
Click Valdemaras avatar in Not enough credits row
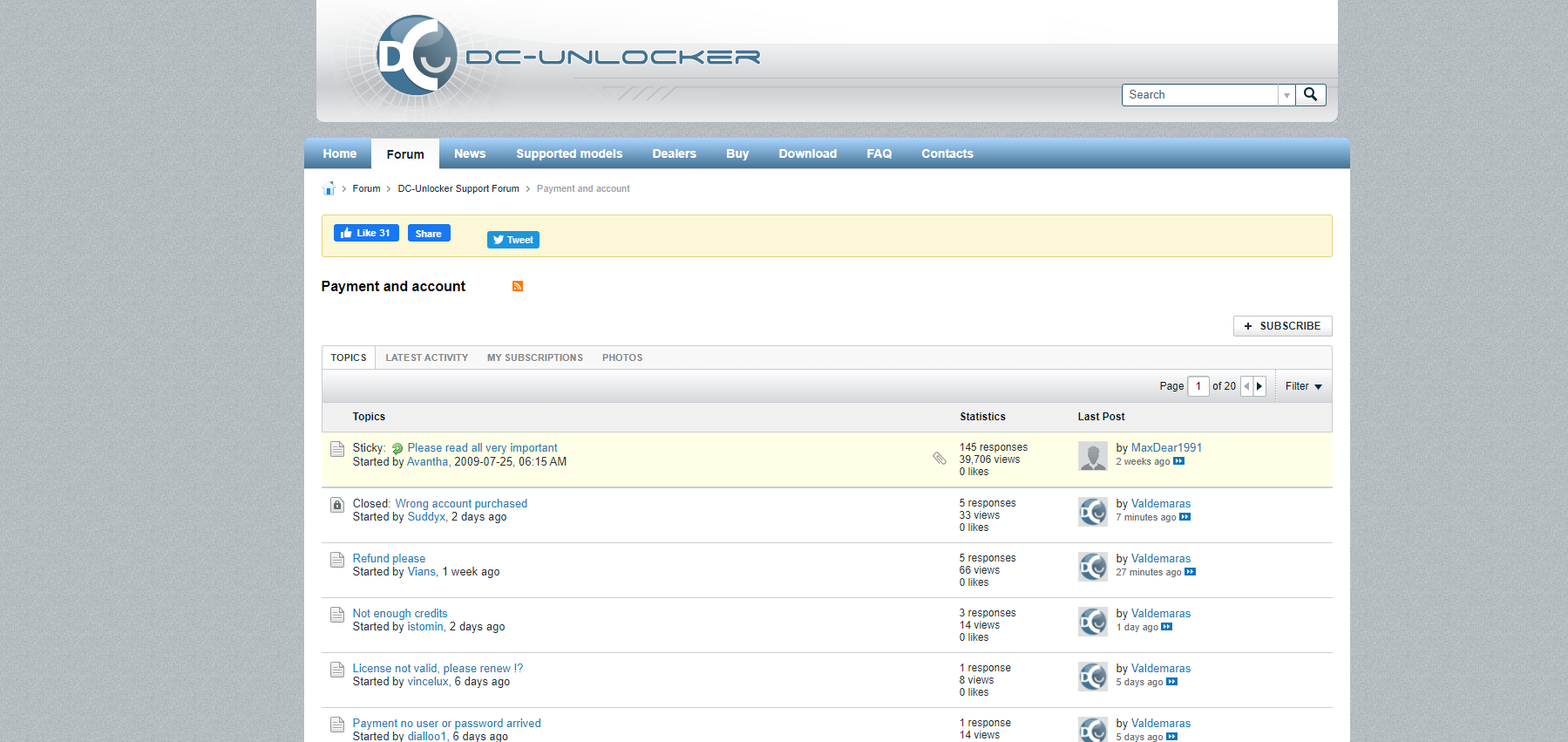pyautogui.click(x=1093, y=622)
